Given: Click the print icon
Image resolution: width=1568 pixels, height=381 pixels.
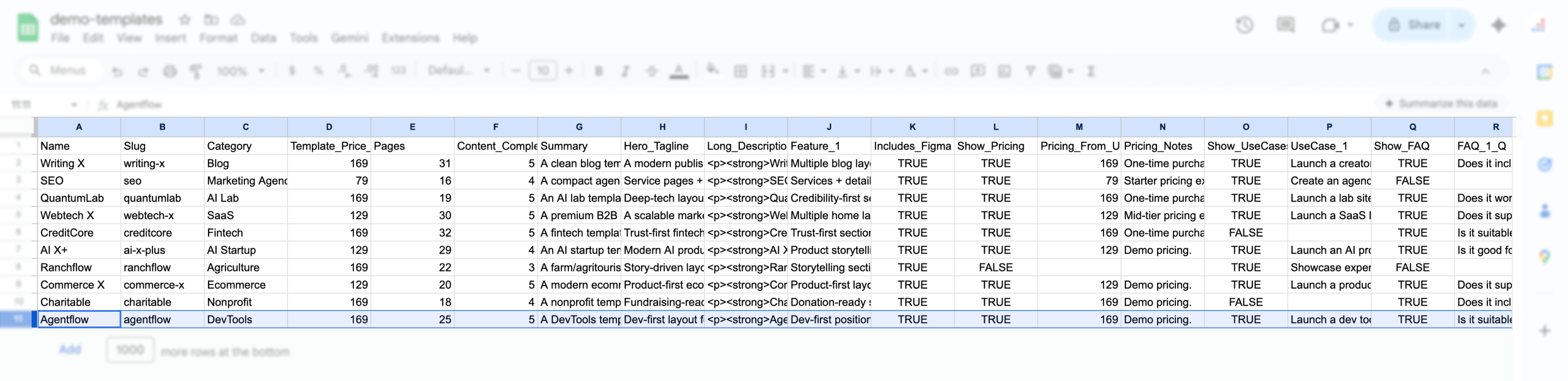Looking at the screenshot, I should (170, 71).
